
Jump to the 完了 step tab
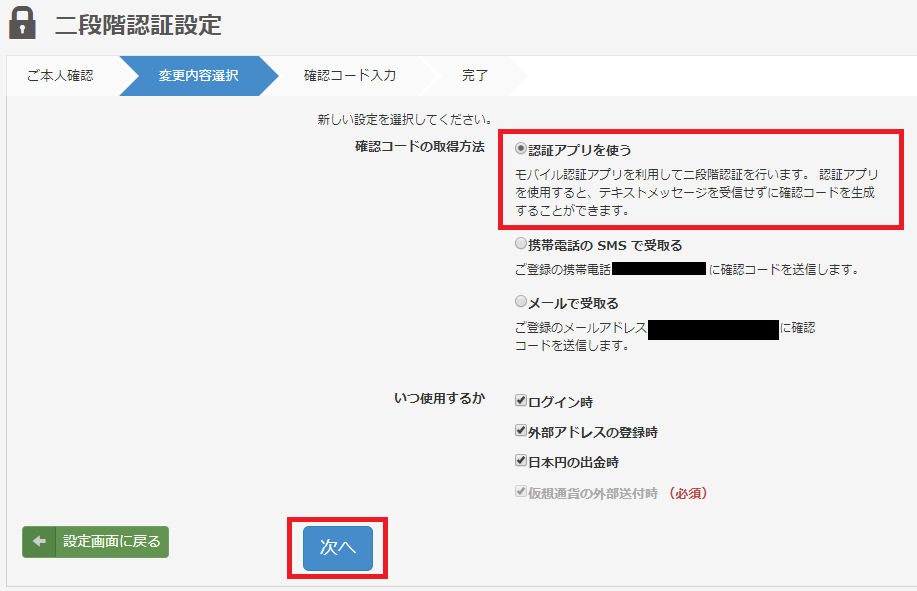pos(474,75)
